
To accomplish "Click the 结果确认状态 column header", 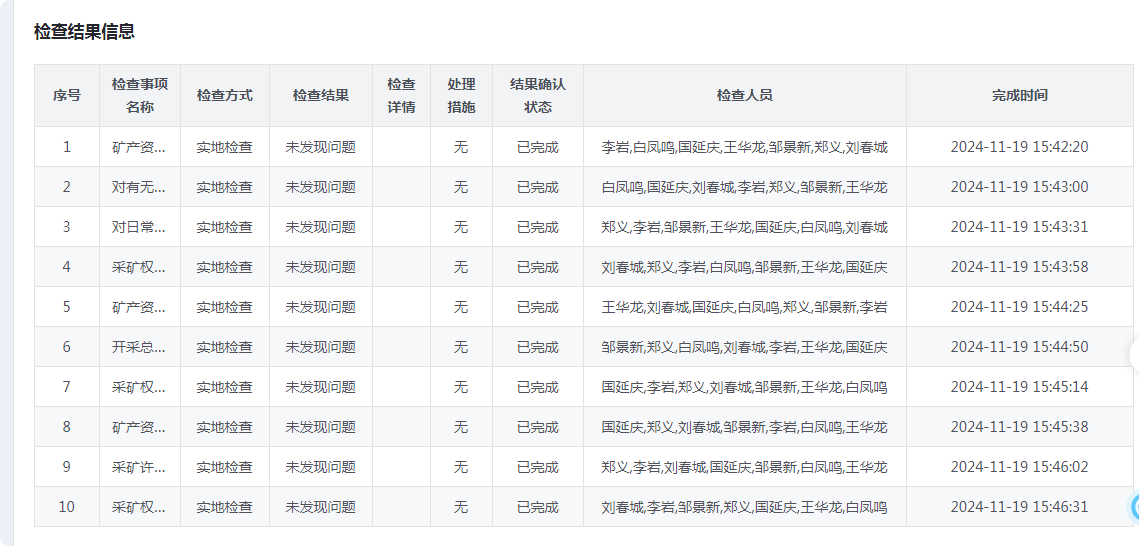I will point(538,95).
